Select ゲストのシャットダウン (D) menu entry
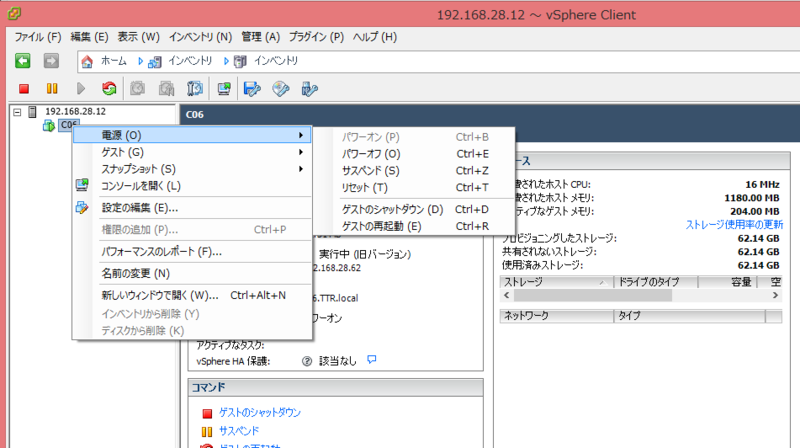The width and height of the screenshot is (800, 448). pos(414,209)
